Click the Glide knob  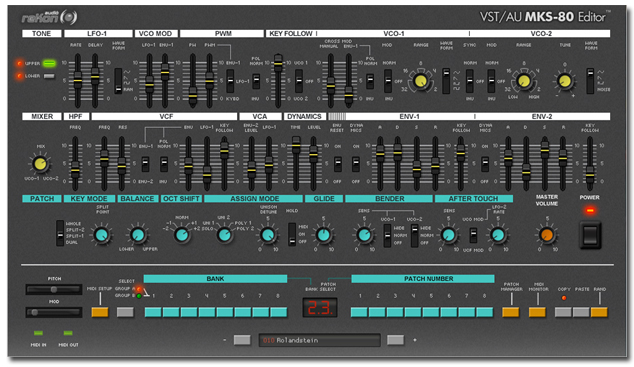323,235
